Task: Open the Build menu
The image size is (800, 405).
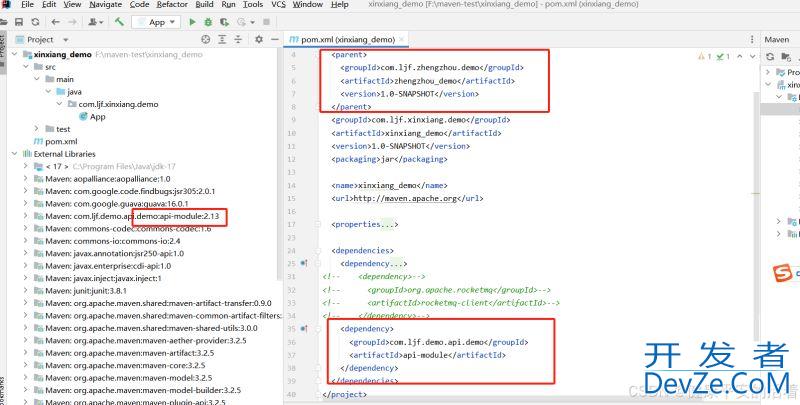Action: (204, 5)
